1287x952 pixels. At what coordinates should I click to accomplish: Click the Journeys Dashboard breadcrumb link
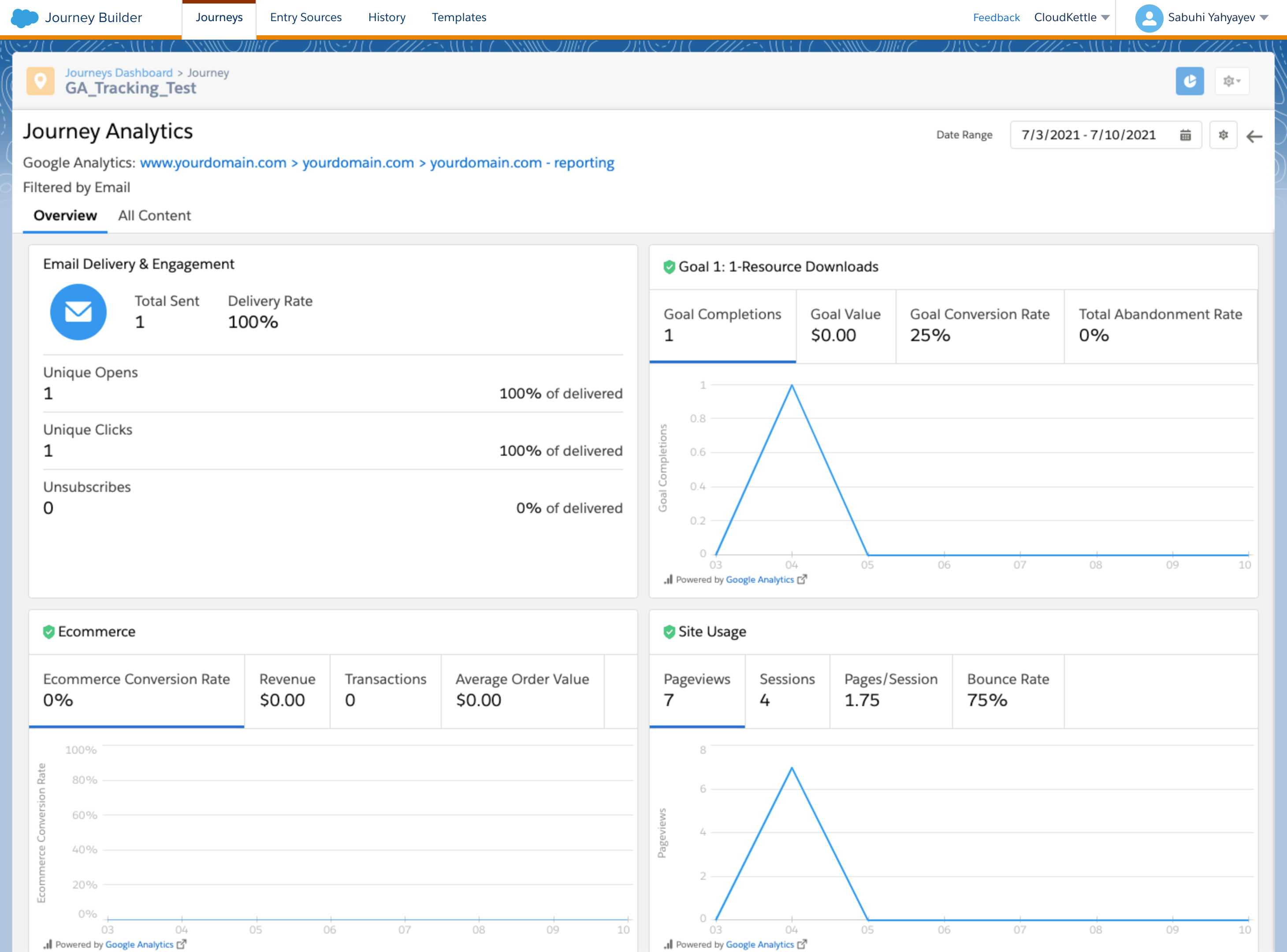[119, 73]
